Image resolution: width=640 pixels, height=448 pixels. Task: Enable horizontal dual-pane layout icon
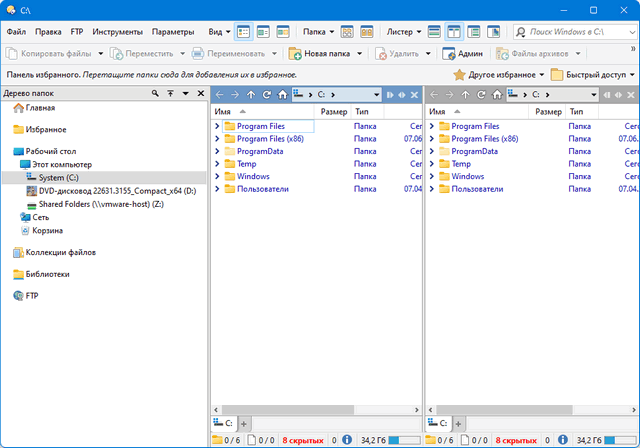pyautogui.click(x=434, y=31)
